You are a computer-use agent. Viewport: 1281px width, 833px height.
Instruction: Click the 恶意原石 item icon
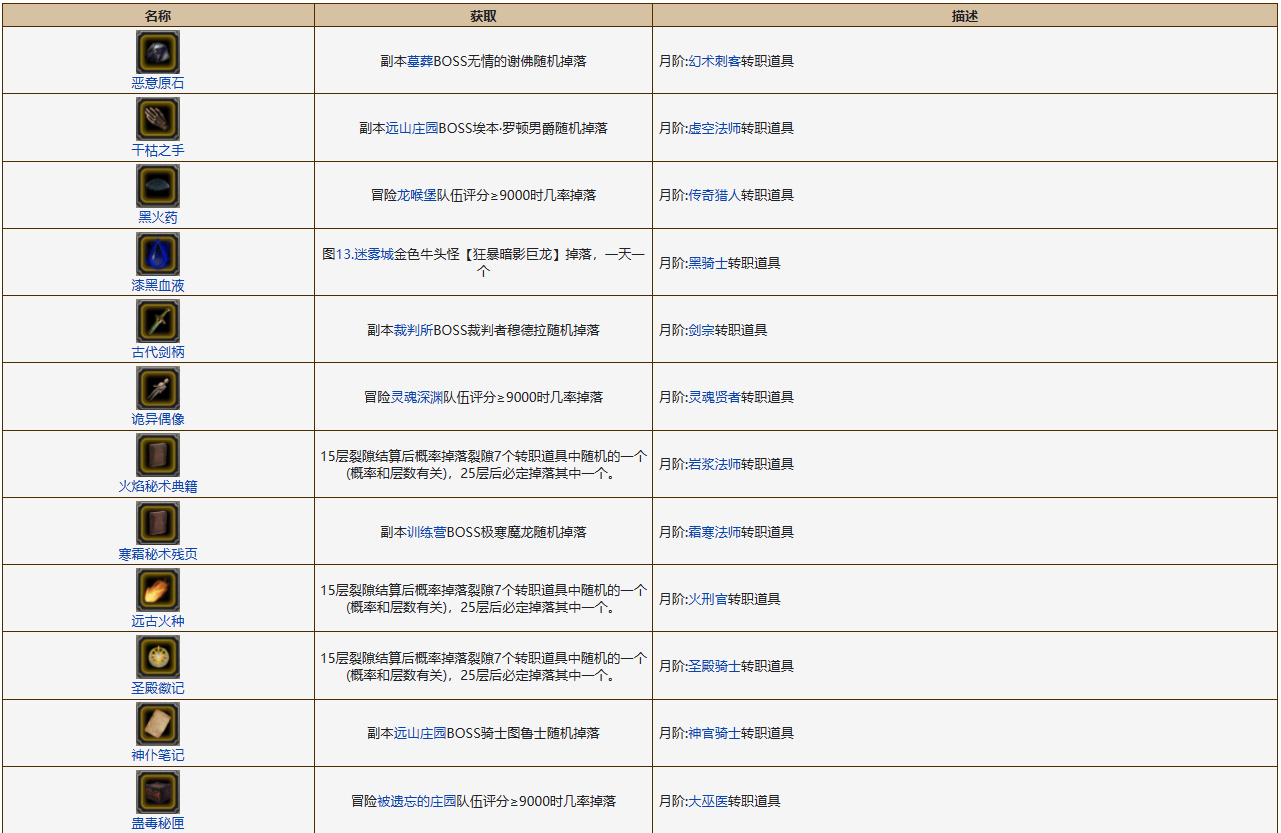[x=158, y=52]
